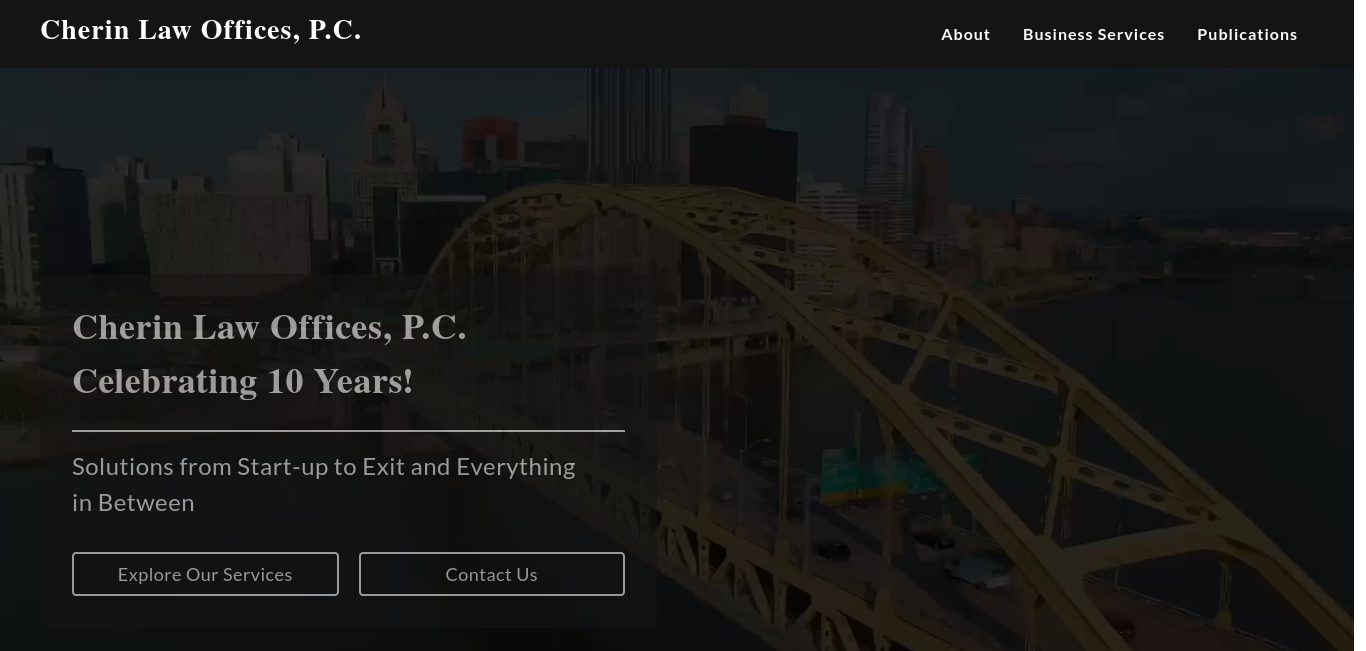Image resolution: width=1366 pixels, height=651 pixels.
Task: Select the hero heading Cherin Law Offices, P.C.
Action: (x=269, y=327)
